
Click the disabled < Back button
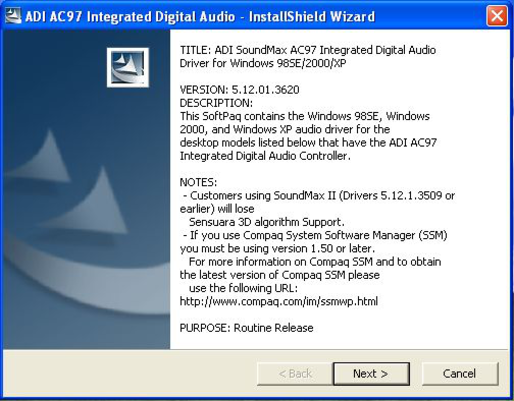click(295, 374)
